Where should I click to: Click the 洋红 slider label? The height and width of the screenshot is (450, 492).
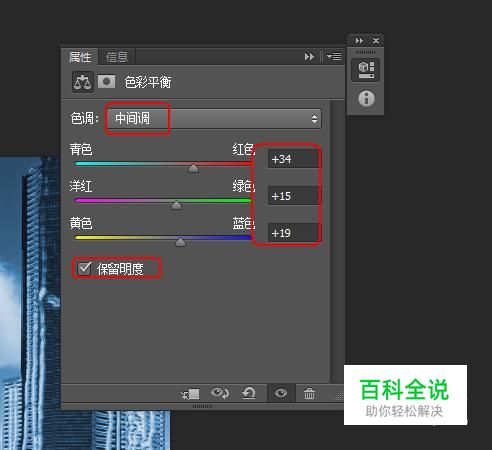point(81,186)
